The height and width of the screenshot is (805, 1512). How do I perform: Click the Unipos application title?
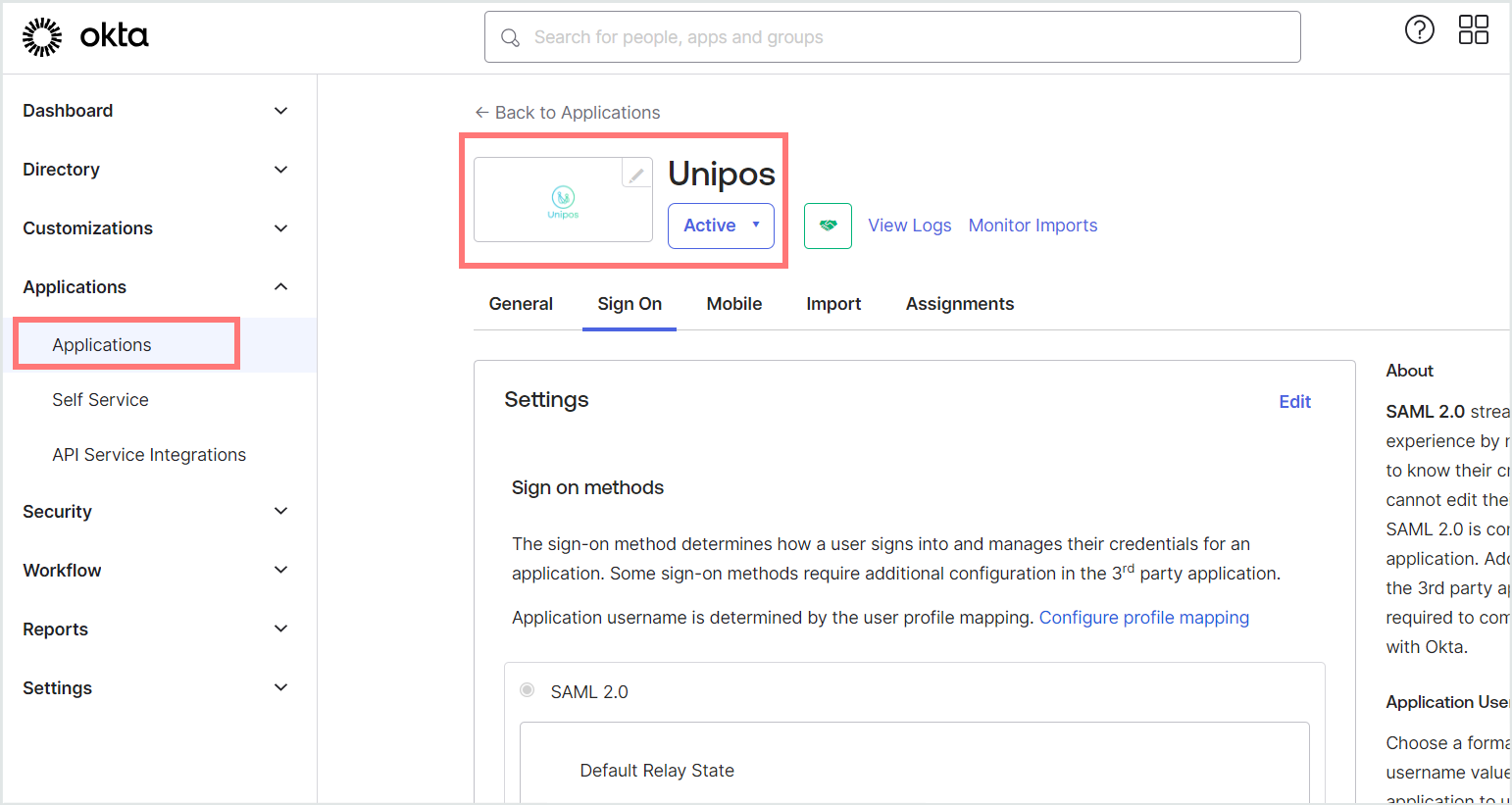click(722, 174)
